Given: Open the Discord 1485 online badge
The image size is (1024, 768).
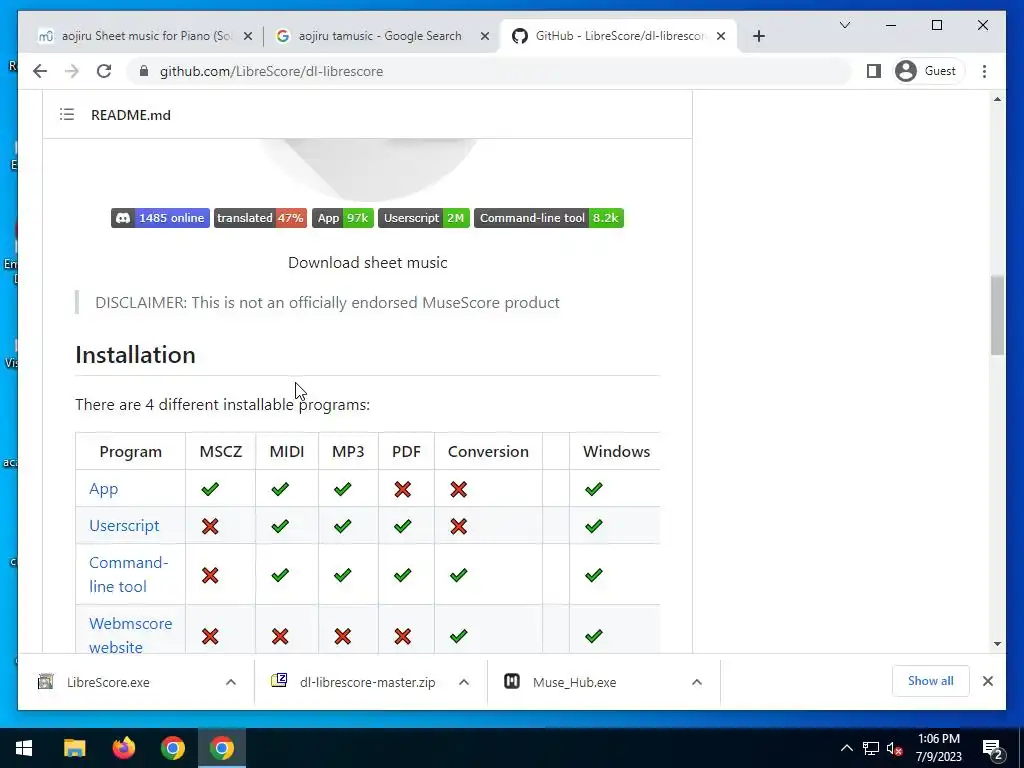Looking at the screenshot, I should pos(160,218).
